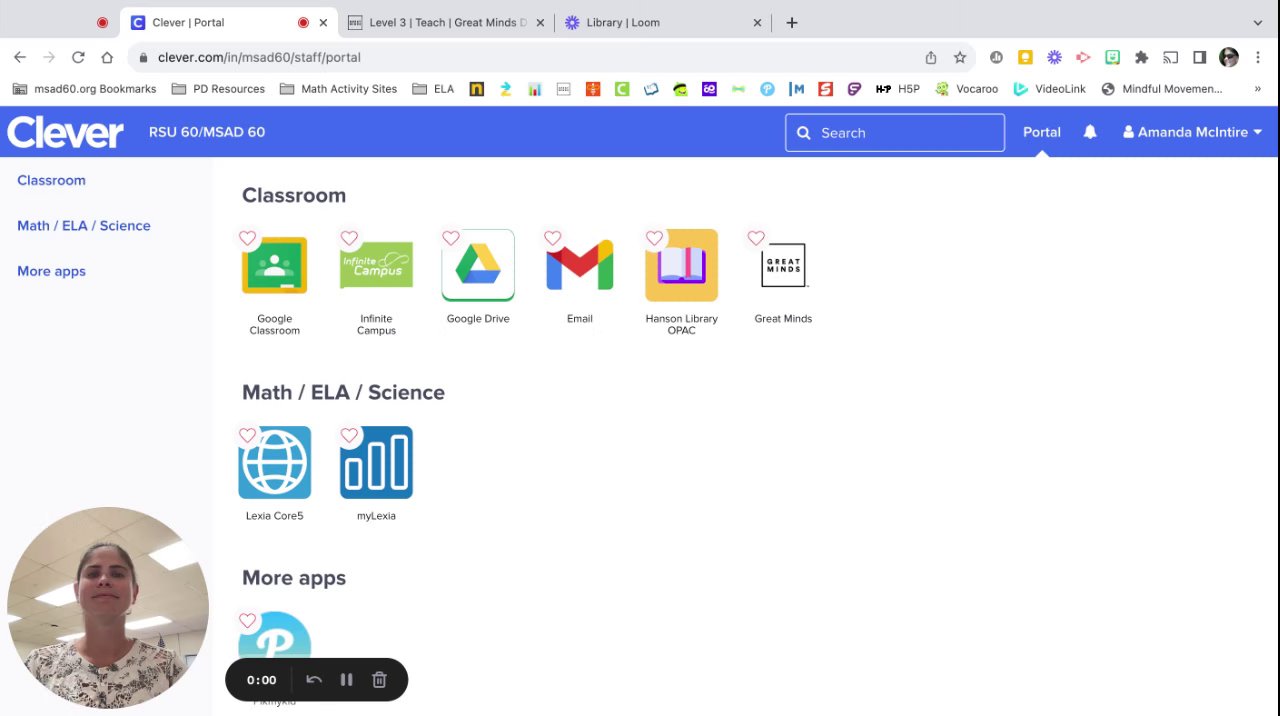
Task: Open the Chrome profile avatar
Action: coord(1229,57)
